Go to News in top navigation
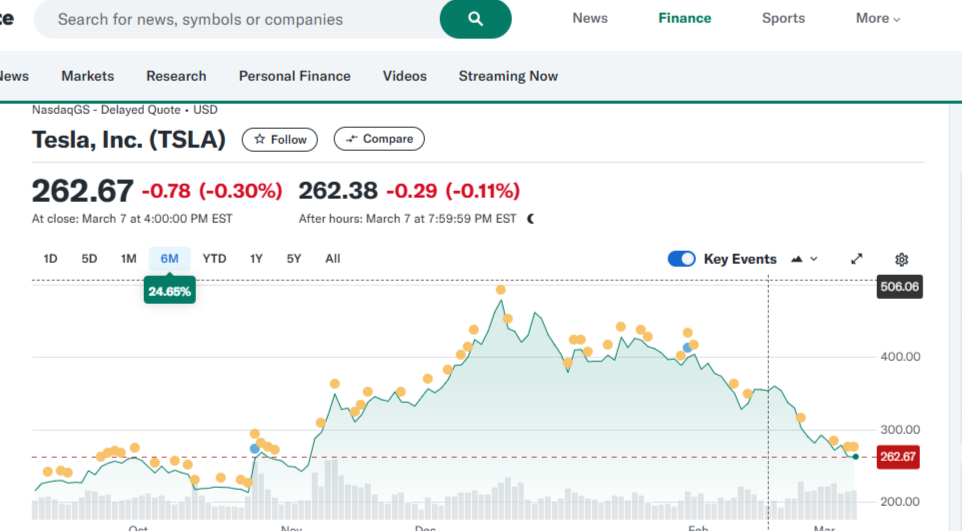This screenshot has width=962, height=531. coord(590,18)
